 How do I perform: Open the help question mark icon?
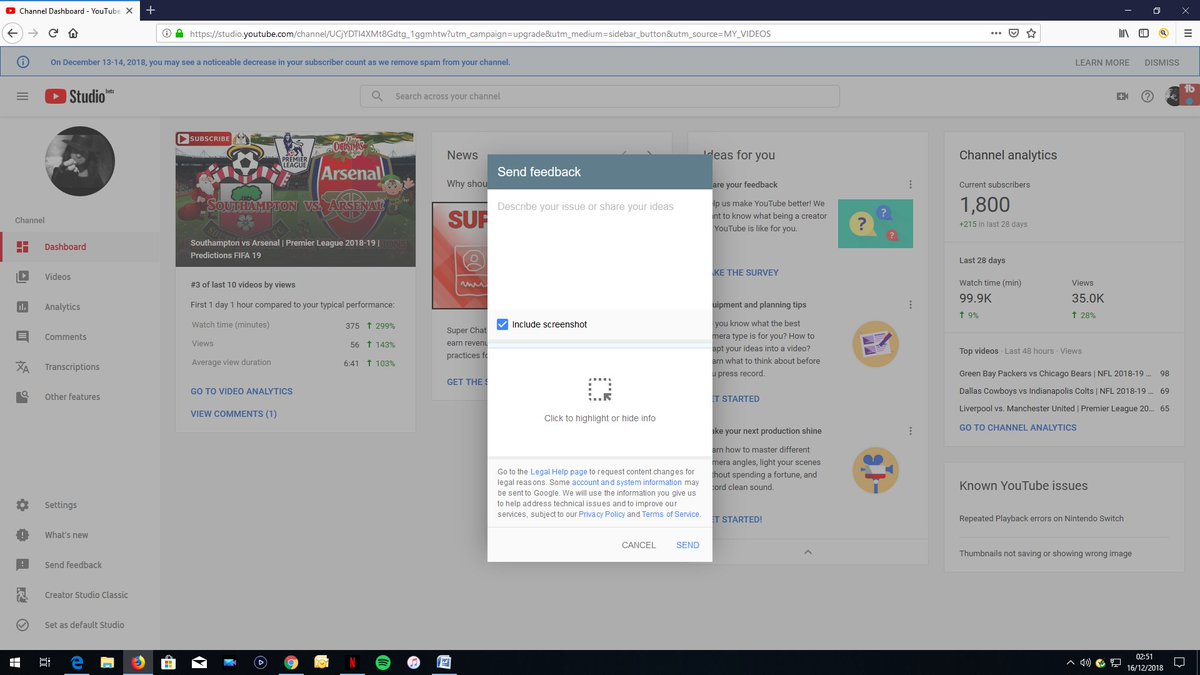click(x=1147, y=97)
